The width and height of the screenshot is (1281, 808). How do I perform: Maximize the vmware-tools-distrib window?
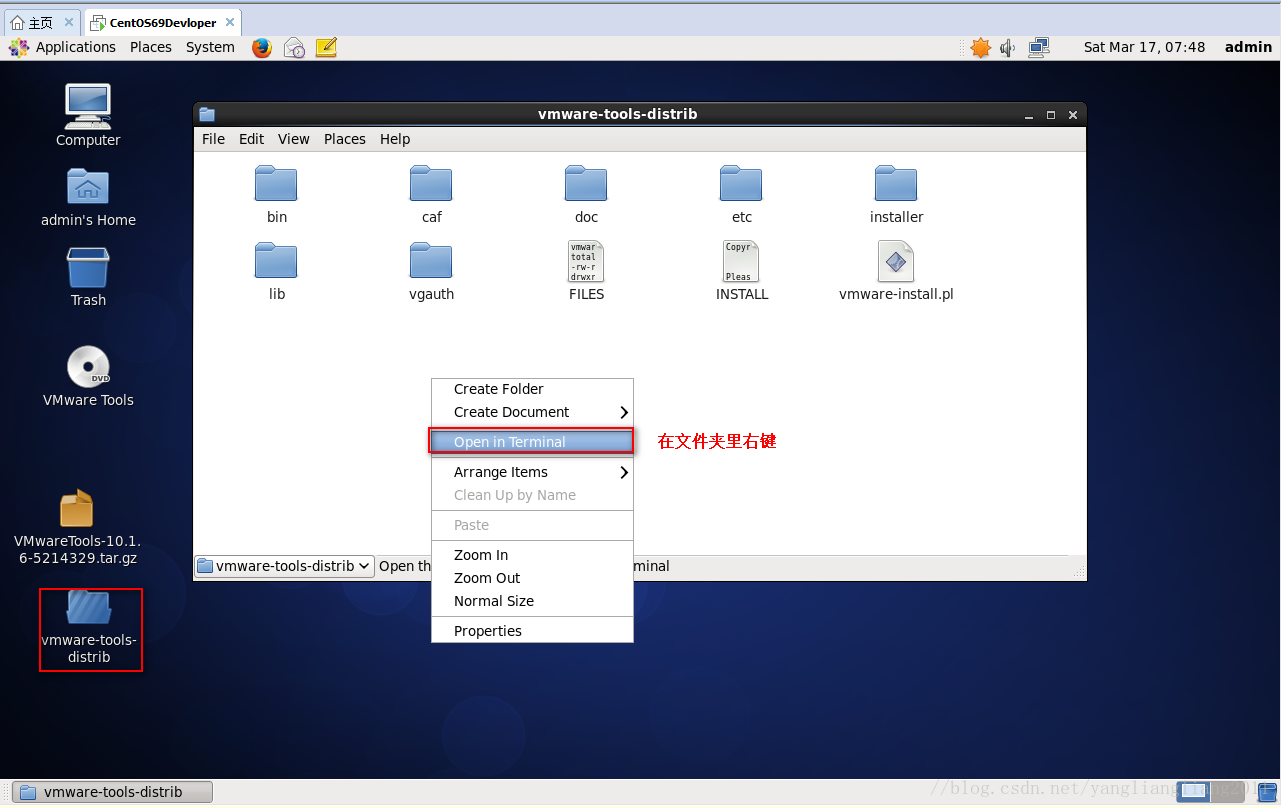click(1051, 115)
